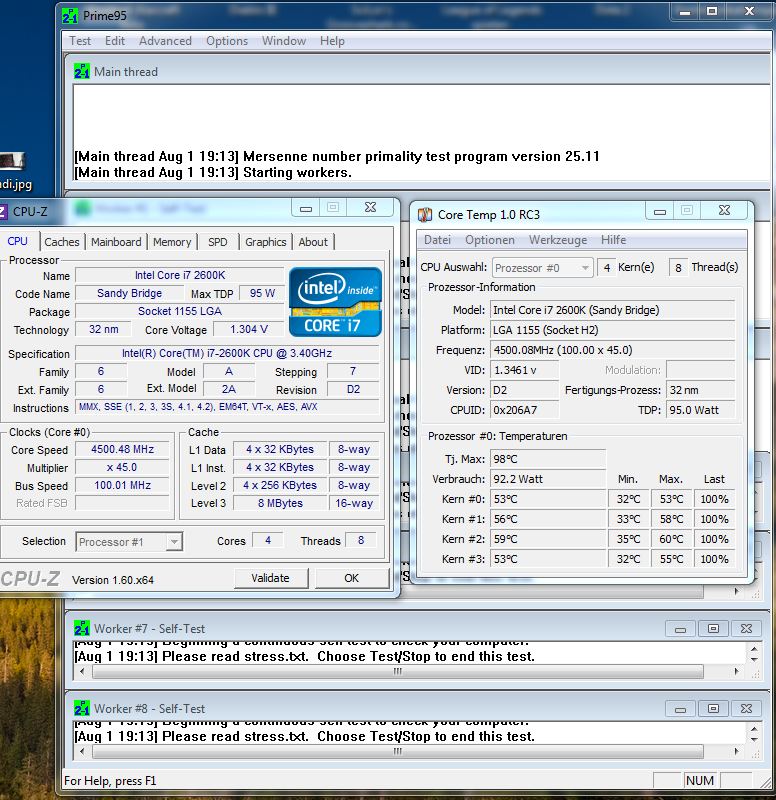Click the Main thread window icon

82,71
